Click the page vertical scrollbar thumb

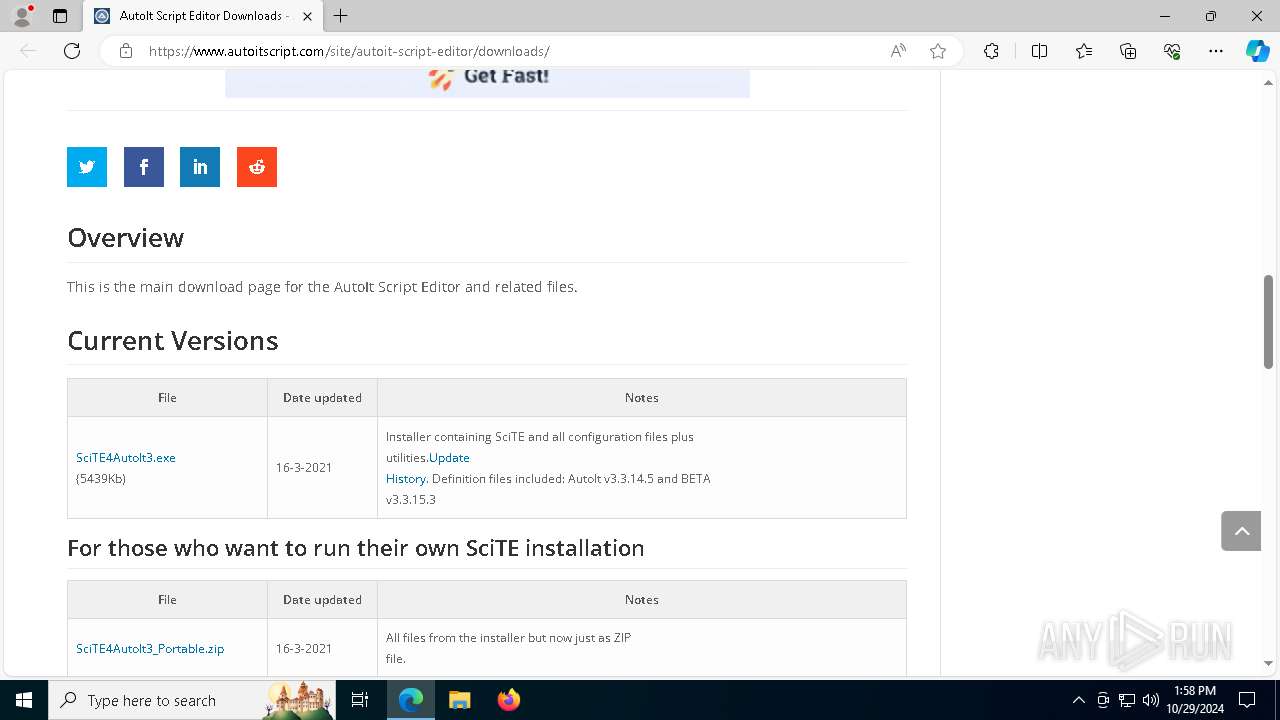pyautogui.click(x=1269, y=322)
